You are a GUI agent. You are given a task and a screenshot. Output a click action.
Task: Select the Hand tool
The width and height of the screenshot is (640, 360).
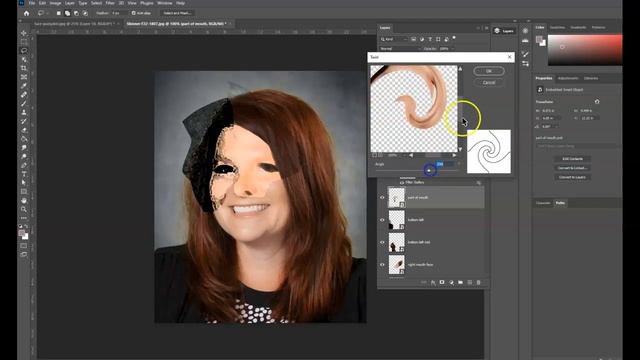click(24, 200)
